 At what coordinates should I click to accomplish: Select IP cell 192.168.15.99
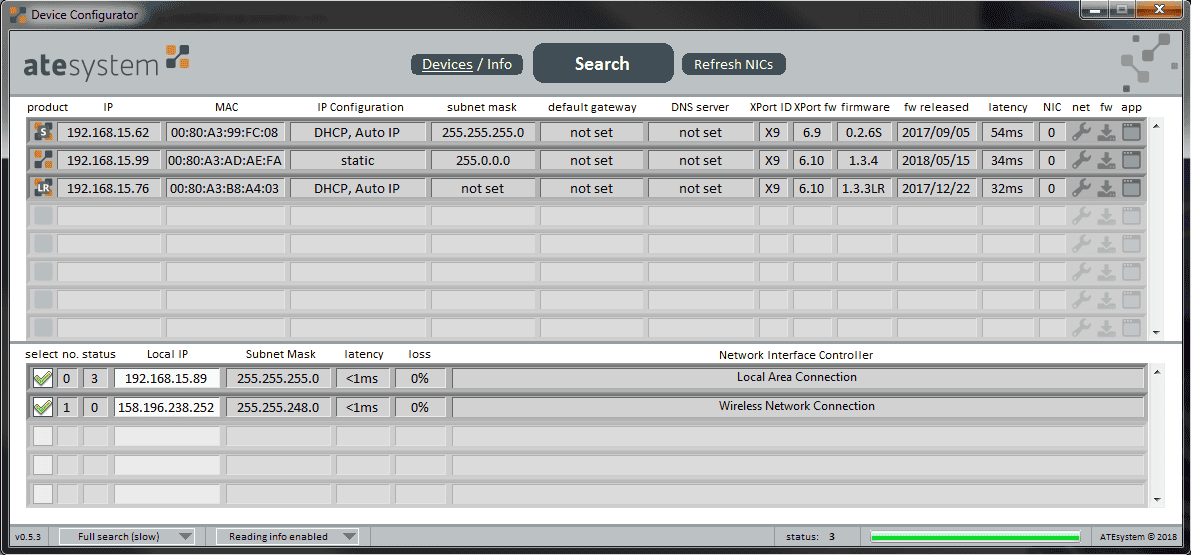pos(109,160)
